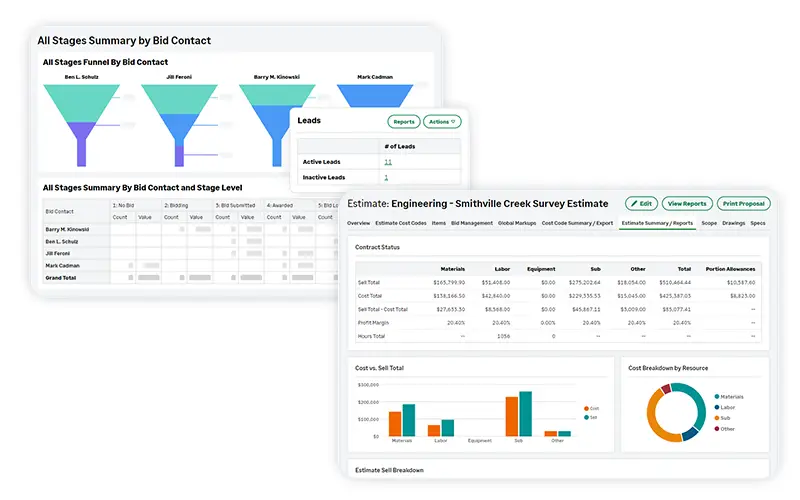The height and width of the screenshot is (500, 800).
Task: Click the 4: Awarded column header
Action: coord(280,206)
